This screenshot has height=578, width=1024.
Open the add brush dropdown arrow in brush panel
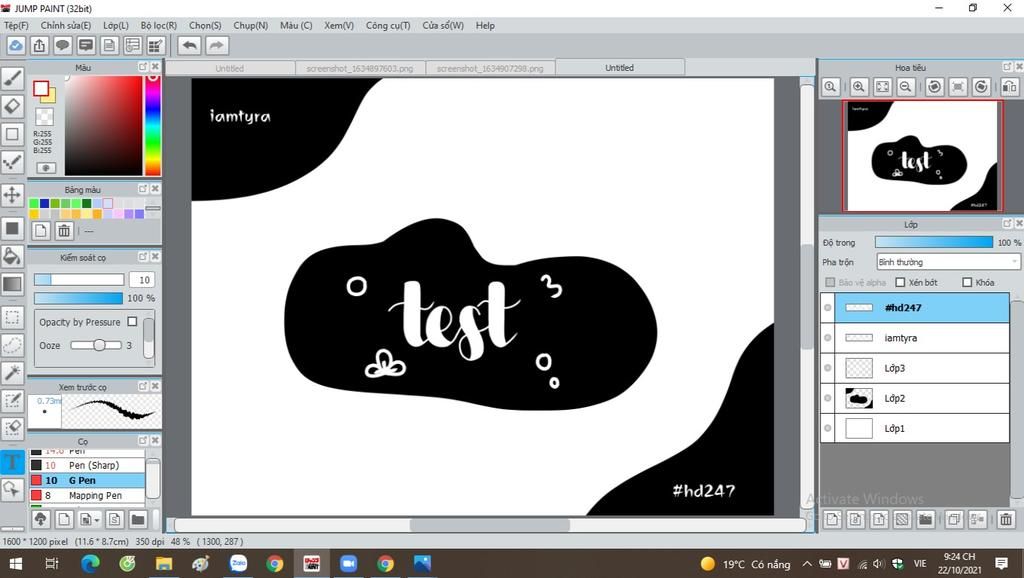click(97, 521)
